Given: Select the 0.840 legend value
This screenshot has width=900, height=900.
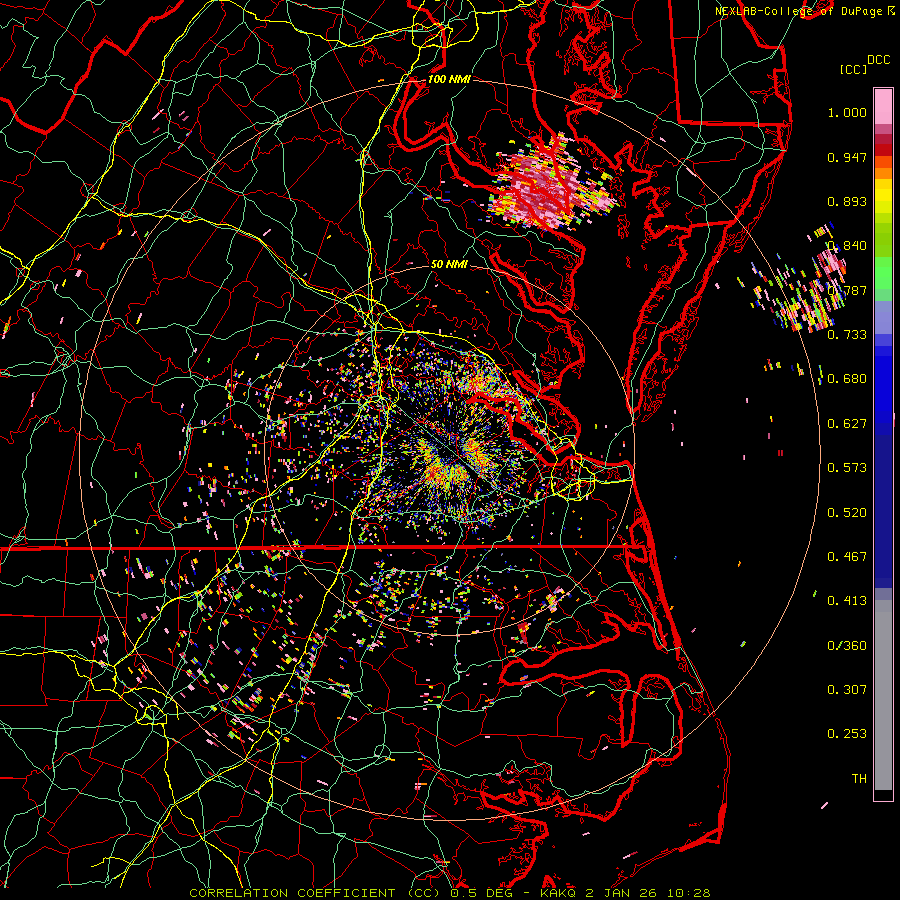Looking at the screenshot, I should click(847, 246).
